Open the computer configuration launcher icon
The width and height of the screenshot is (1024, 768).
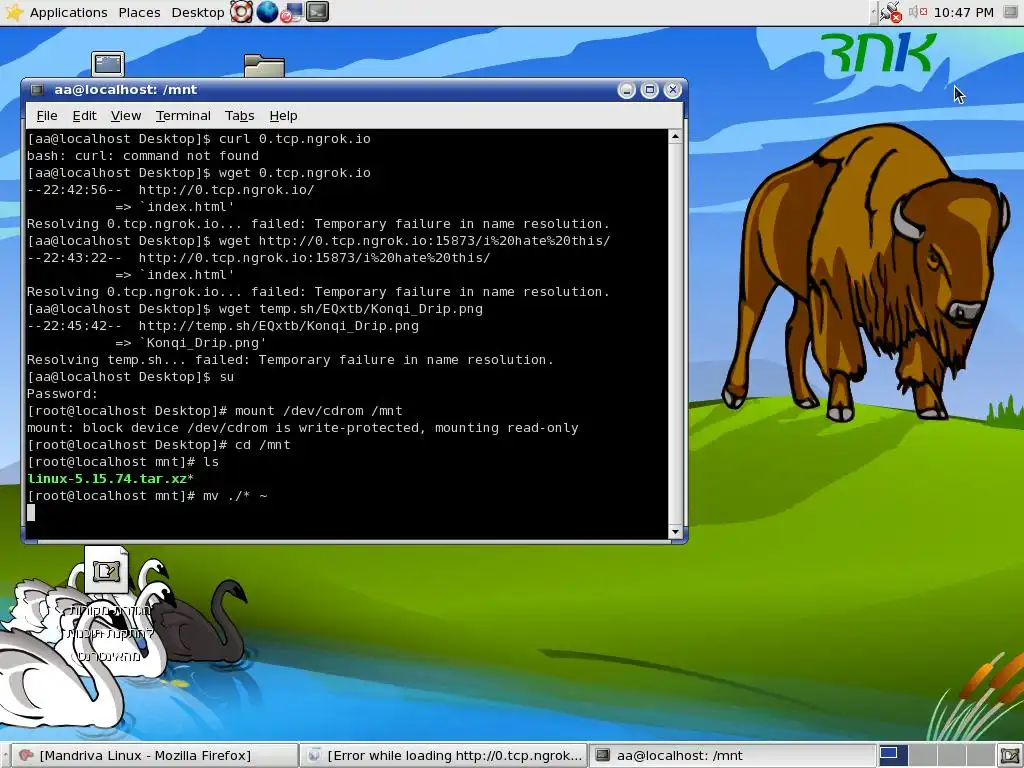(292, 12)
